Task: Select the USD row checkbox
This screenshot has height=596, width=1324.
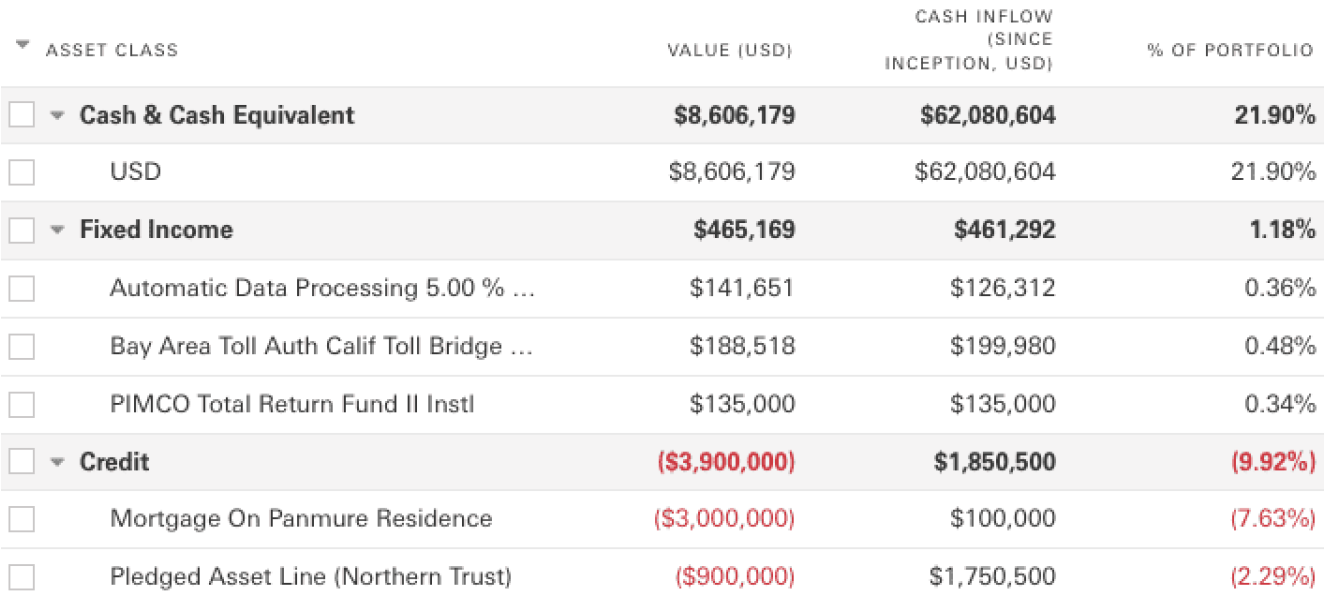Action: [21, 172]
